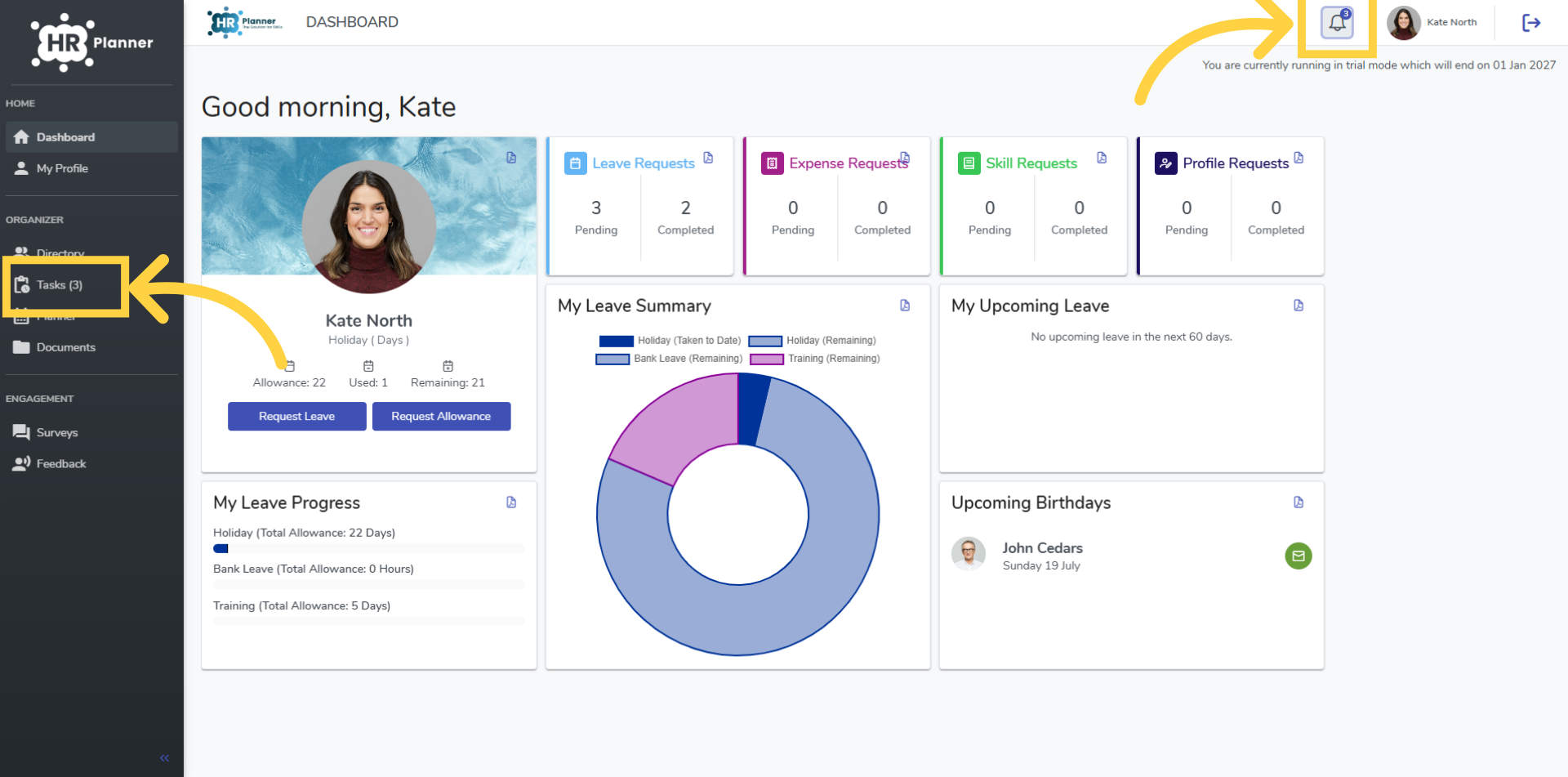Send birthday email to John Cedars
Screen dimensions: 1568x777
tap(1298, 556)
